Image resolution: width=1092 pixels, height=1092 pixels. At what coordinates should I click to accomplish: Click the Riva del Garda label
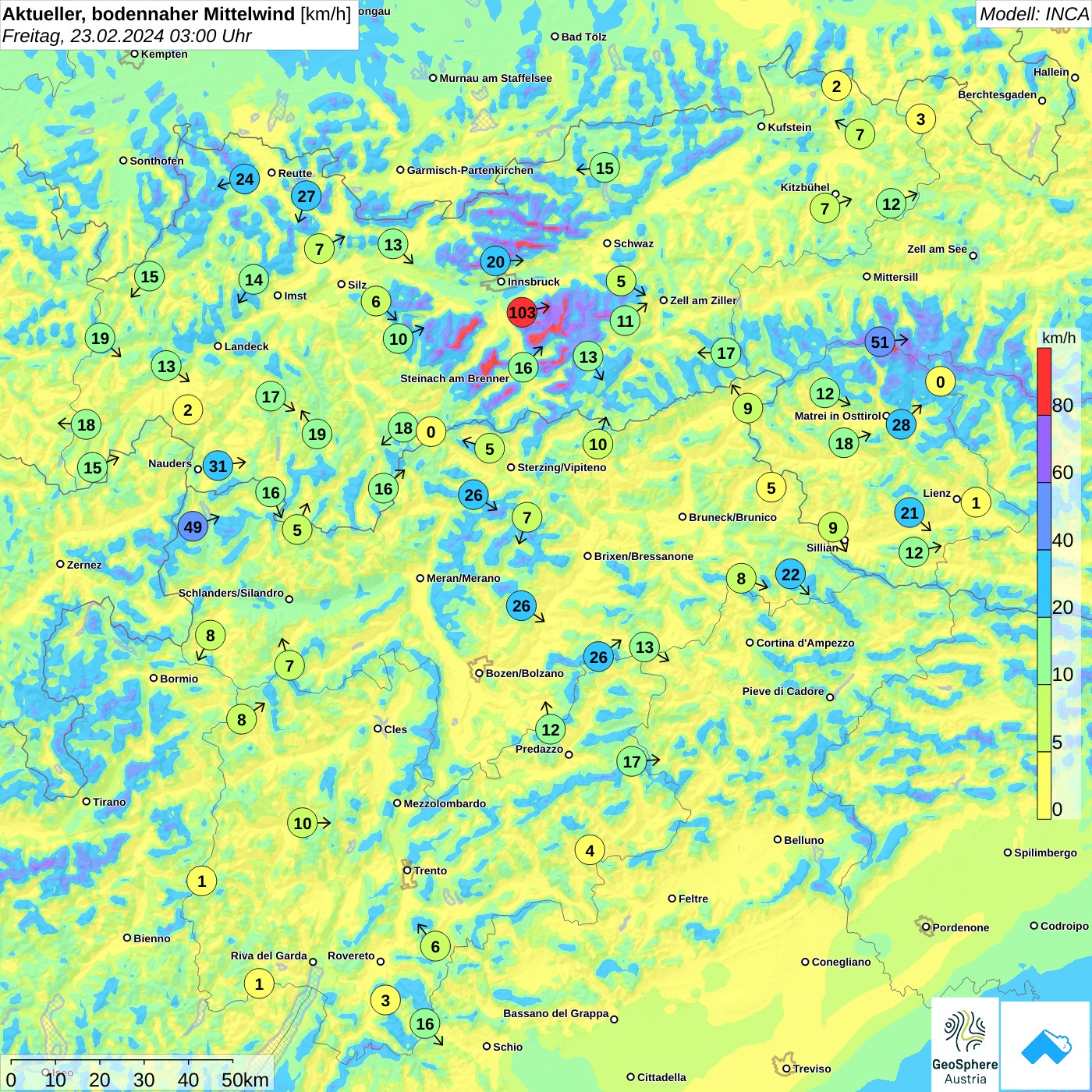[x=269, y=955]
